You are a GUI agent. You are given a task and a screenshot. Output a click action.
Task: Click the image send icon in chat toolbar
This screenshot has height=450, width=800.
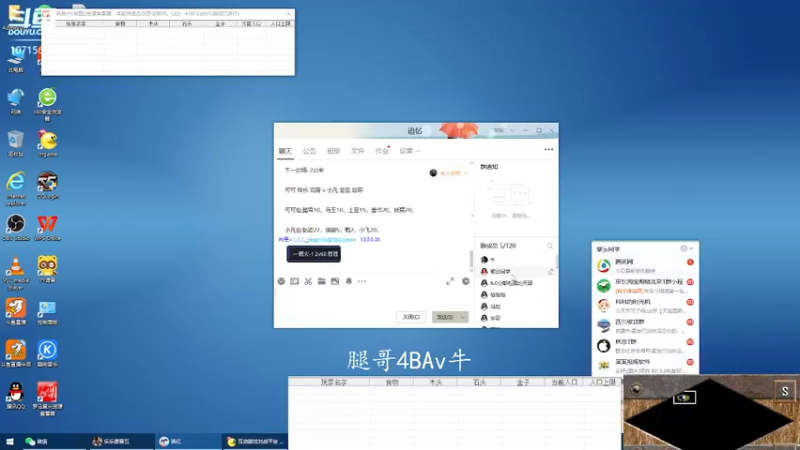335,281
